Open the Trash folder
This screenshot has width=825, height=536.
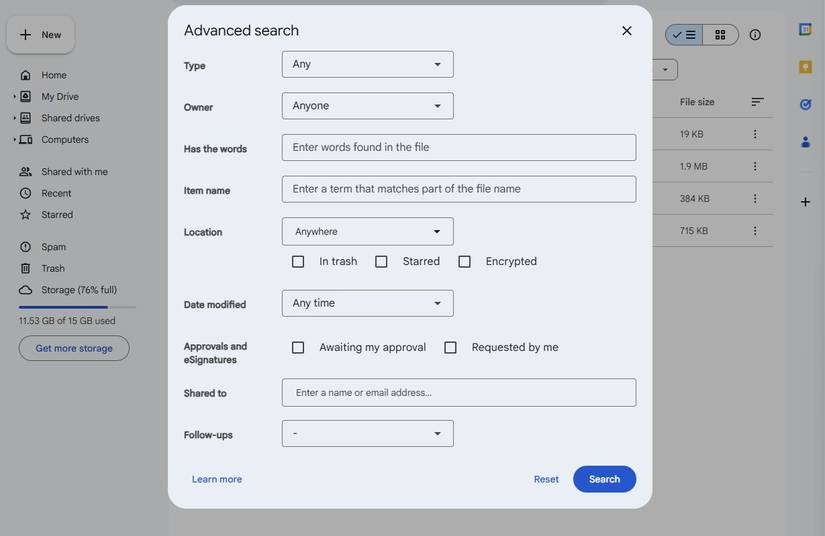coord(53,269)
